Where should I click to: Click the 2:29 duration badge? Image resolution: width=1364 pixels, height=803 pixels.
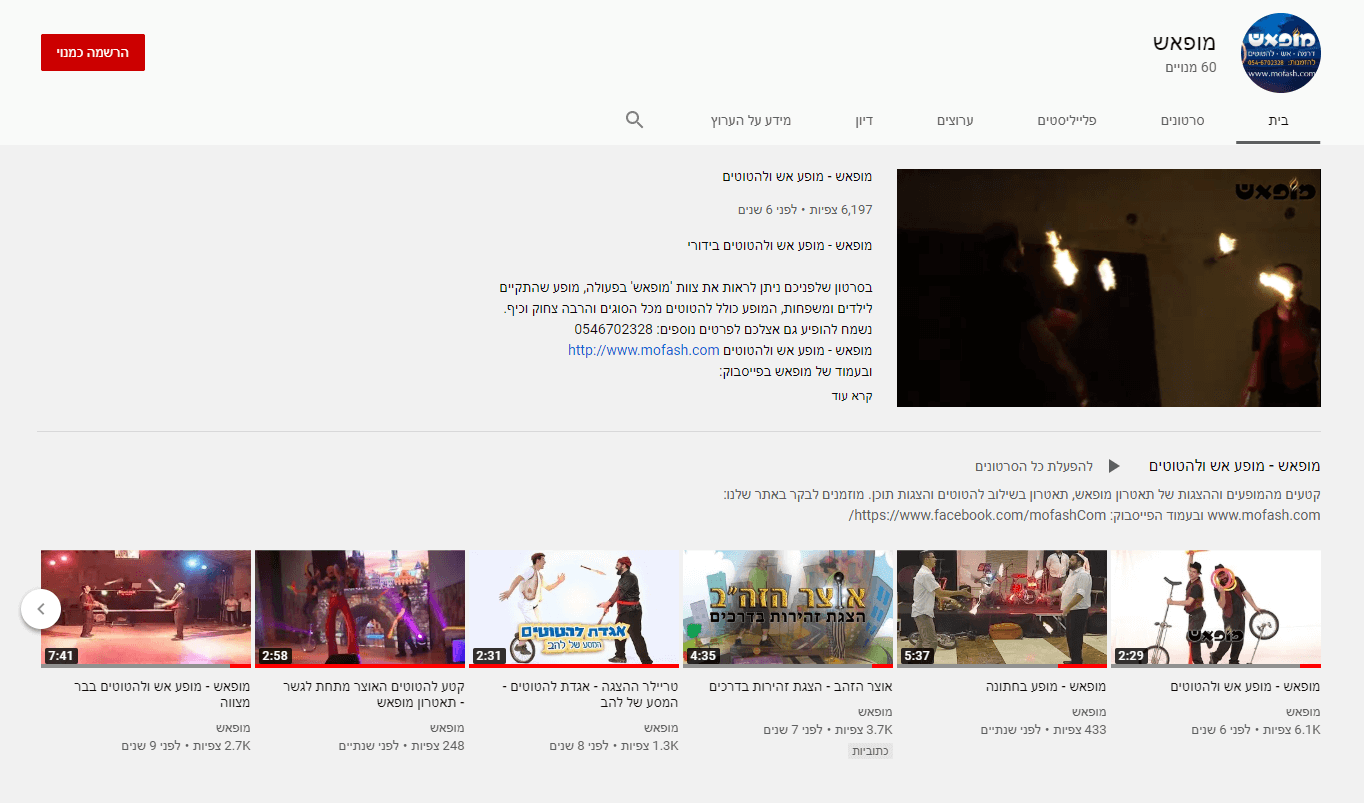(x=1131, y=656)
